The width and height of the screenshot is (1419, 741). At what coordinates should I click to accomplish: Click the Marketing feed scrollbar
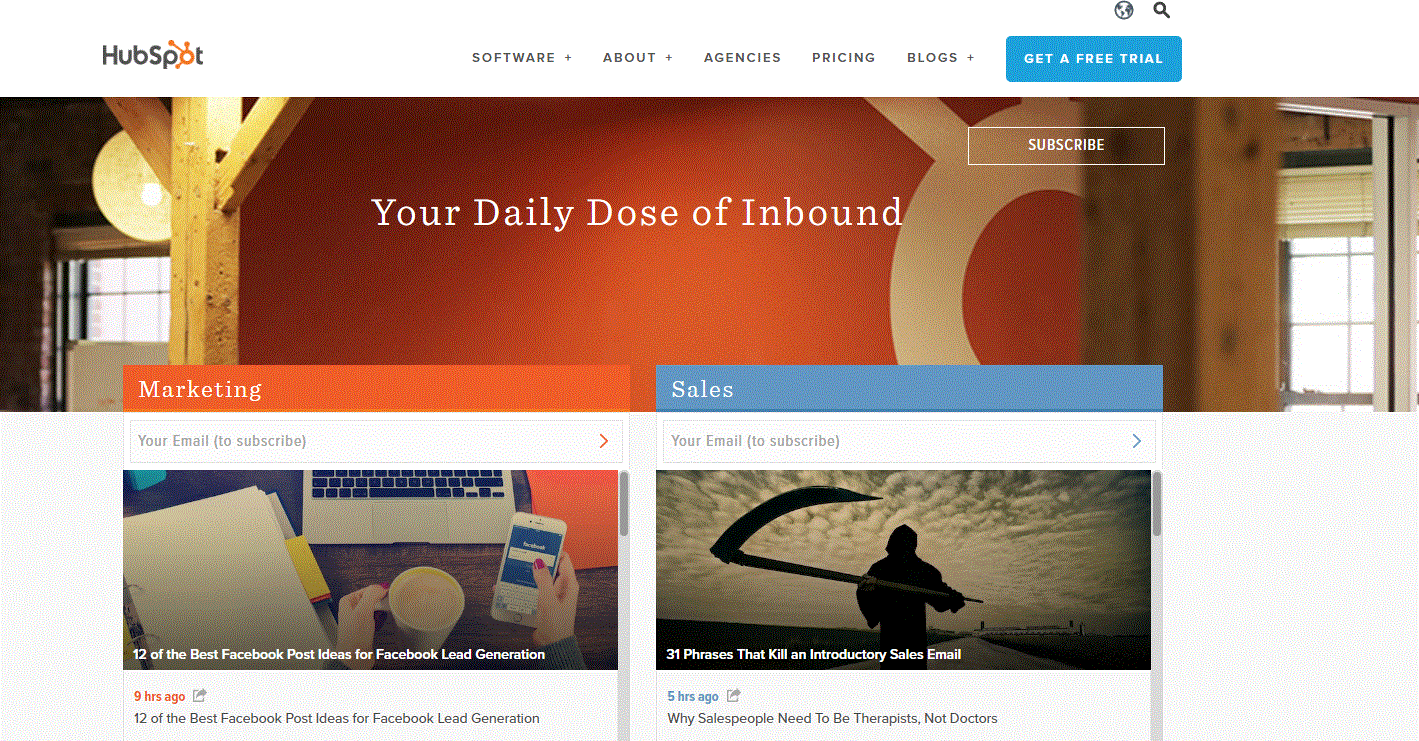coord(624,605)
